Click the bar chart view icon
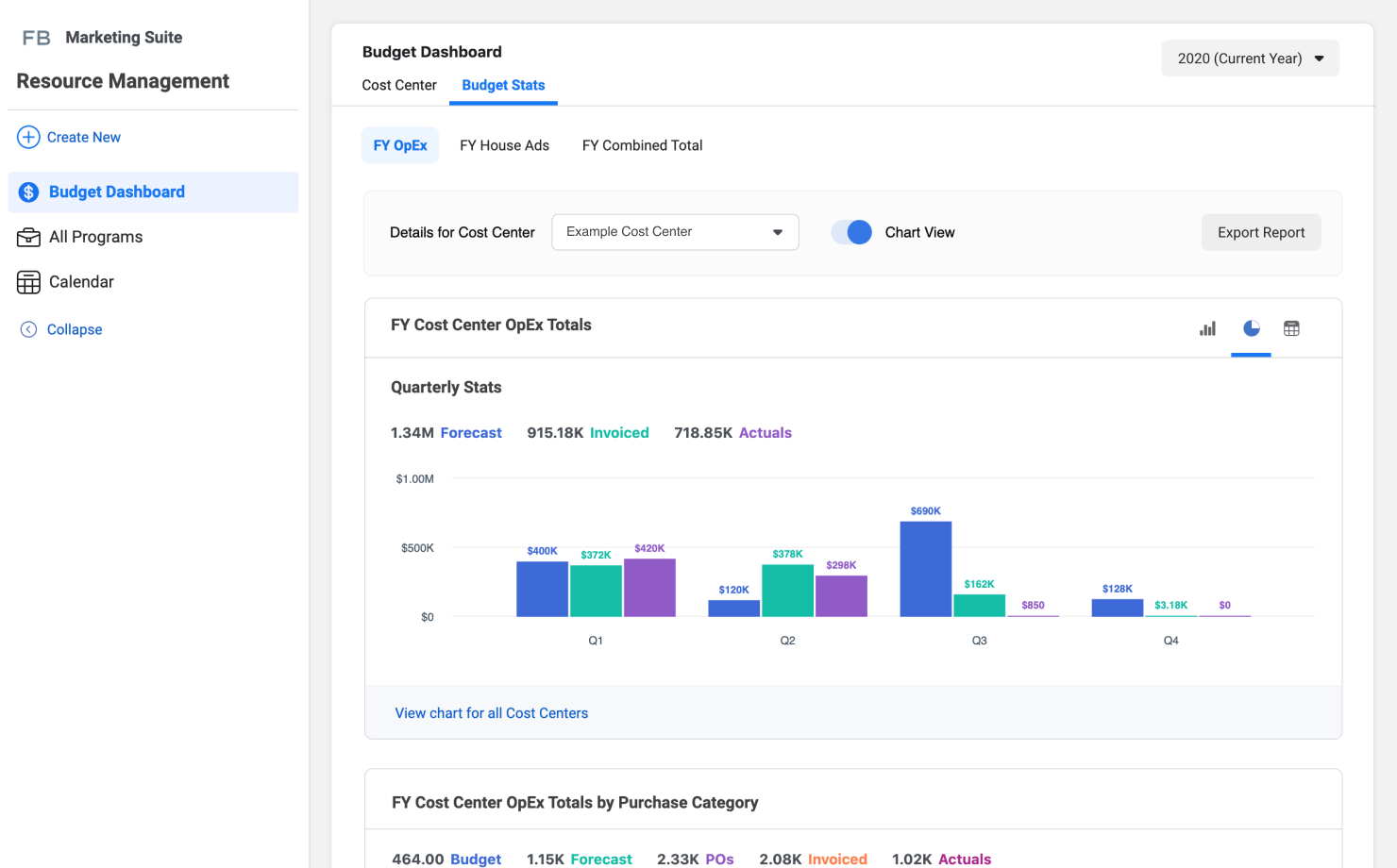Screen dimensions: 1397x868 1207,328
